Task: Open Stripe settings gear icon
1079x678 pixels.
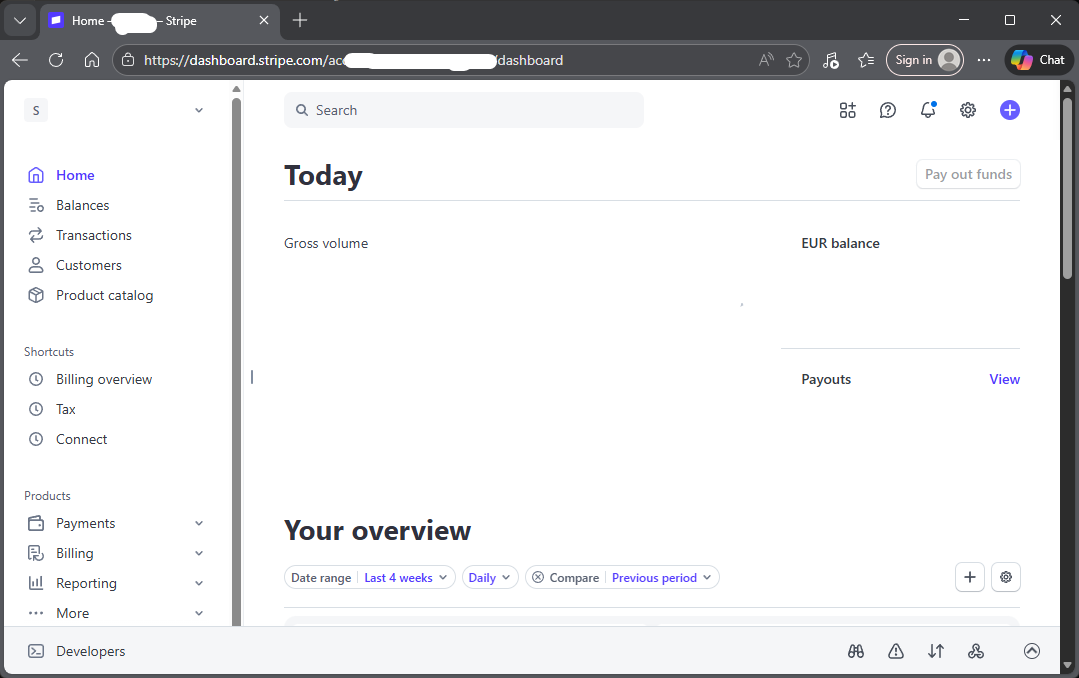Action: click(968, 110)
